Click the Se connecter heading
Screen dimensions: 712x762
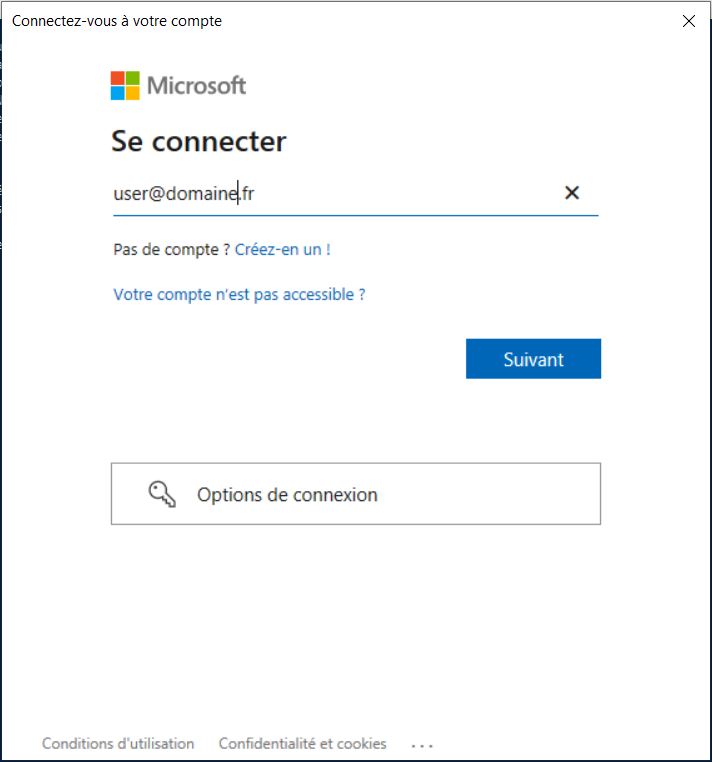point(198,141)
